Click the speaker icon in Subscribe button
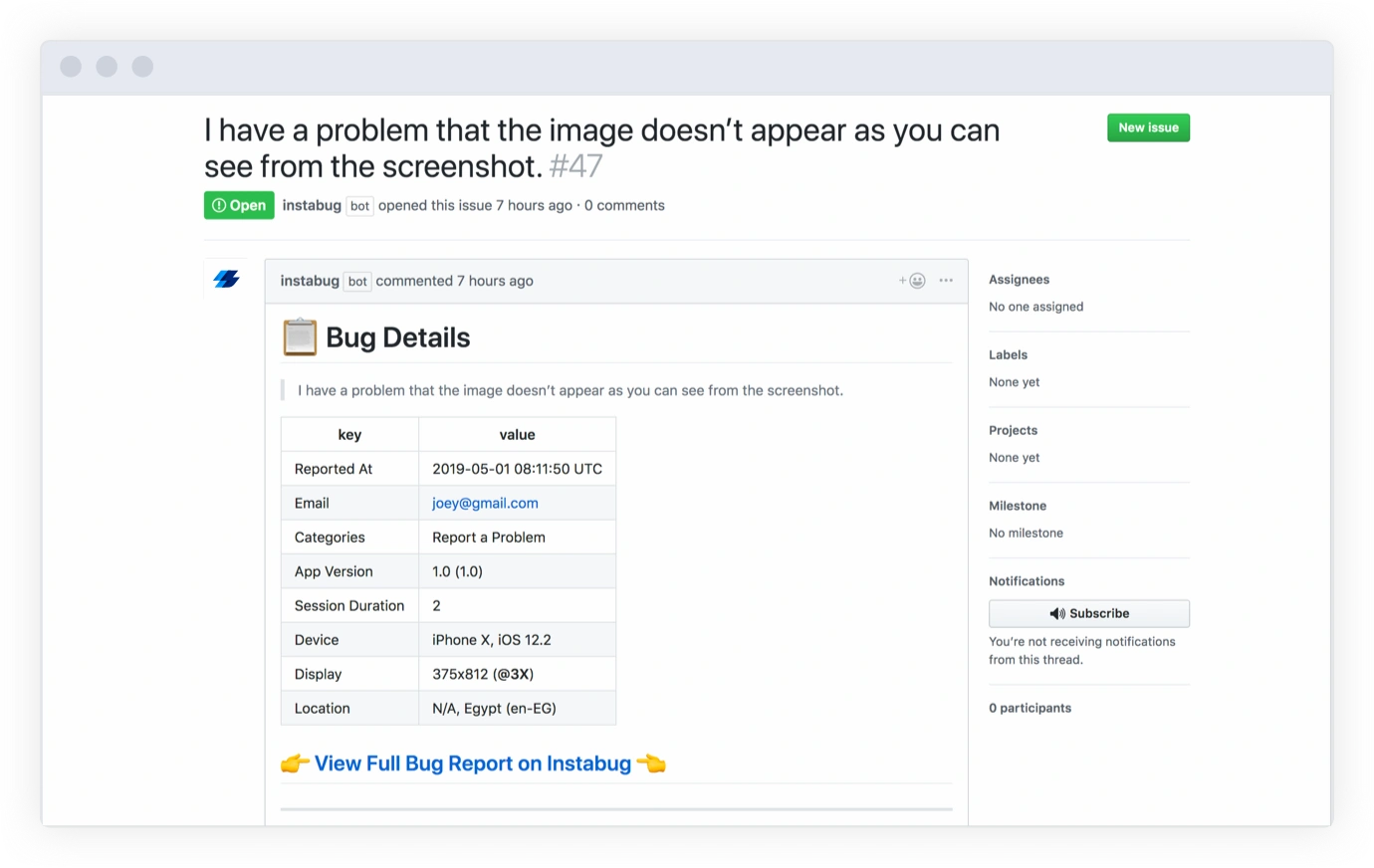Image resolution: width=1374 pixels, height=868 pixels. point(1057,613)
